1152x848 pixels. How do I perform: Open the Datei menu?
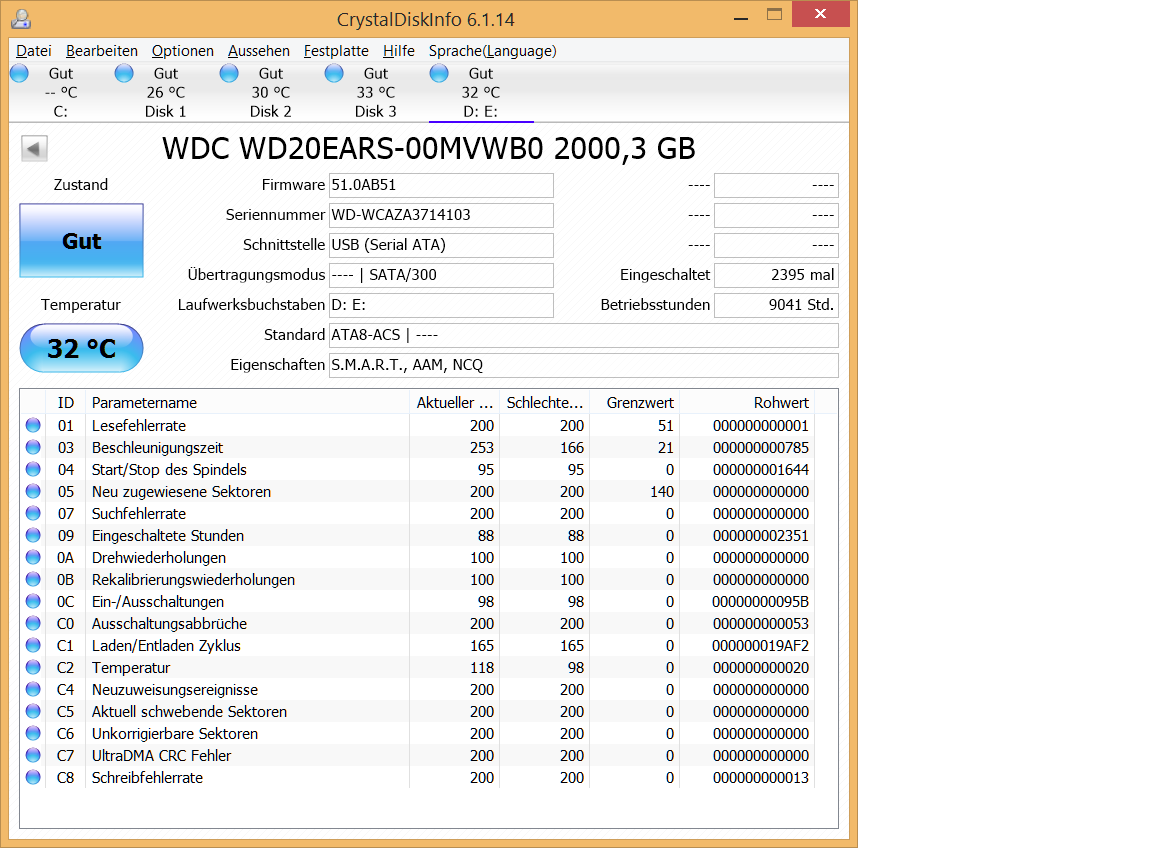pos(34,51)
